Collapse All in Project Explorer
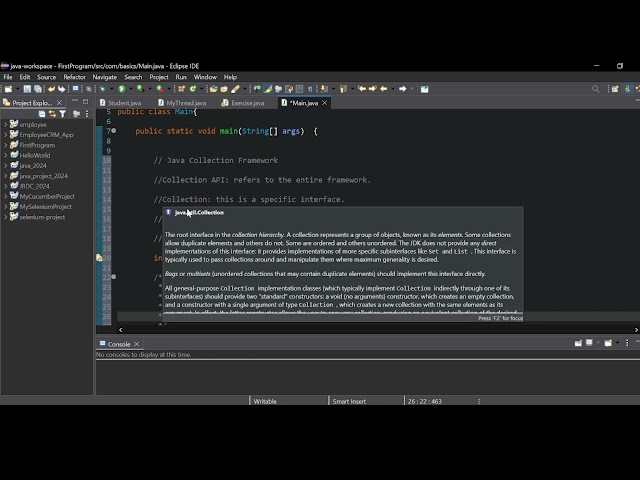This screenshot has height=480, width=640. tap(42, 114)
